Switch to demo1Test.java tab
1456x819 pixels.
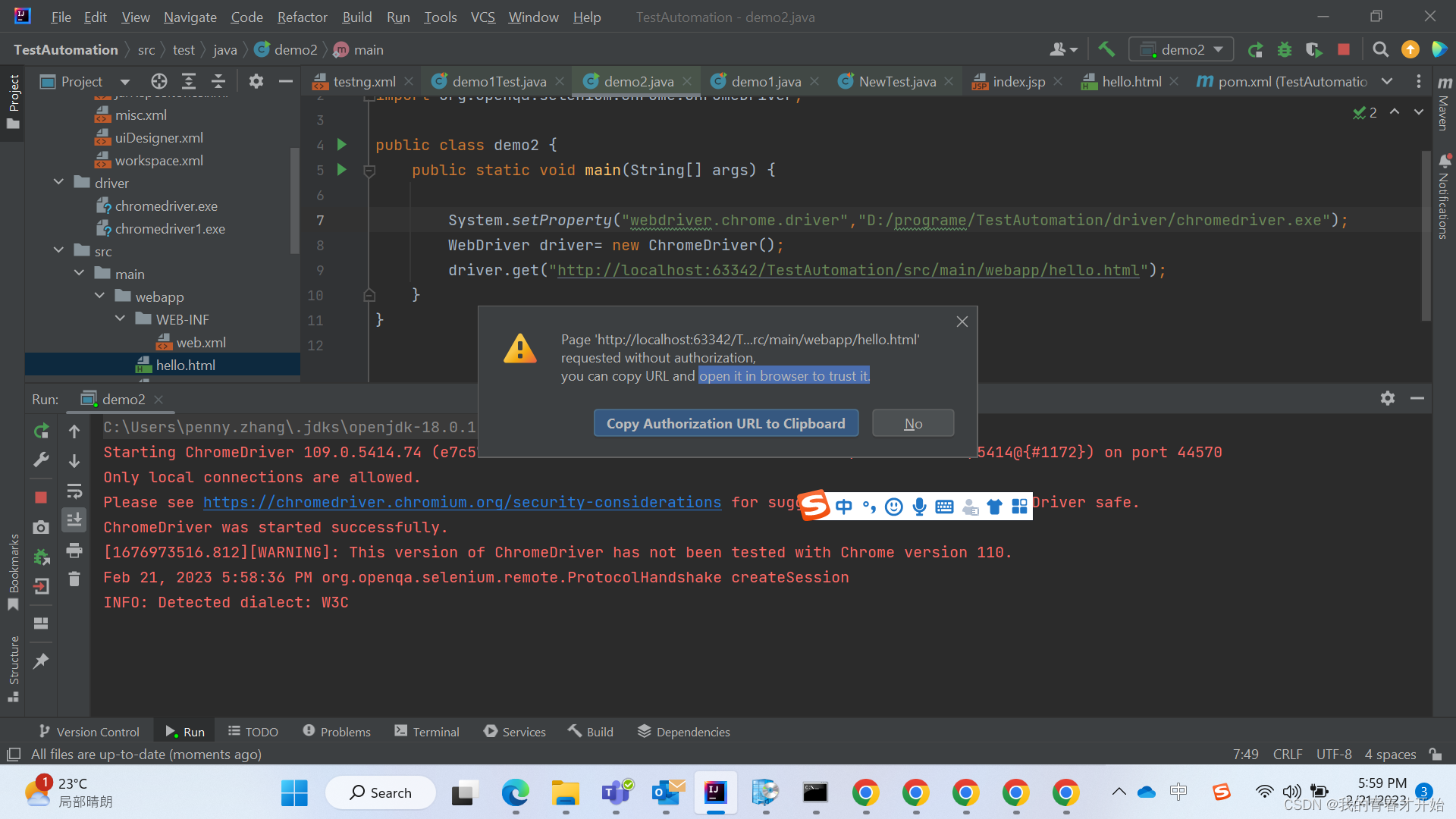click(x=499, y=81)
